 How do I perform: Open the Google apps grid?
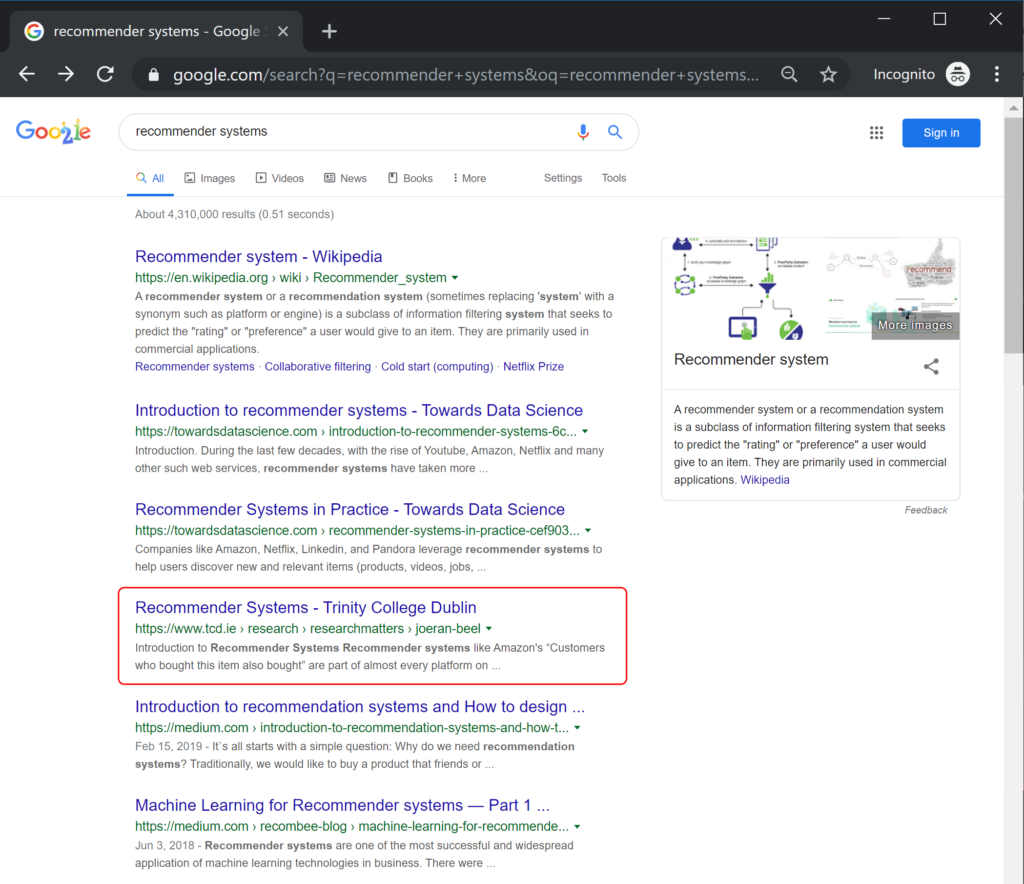876,133
